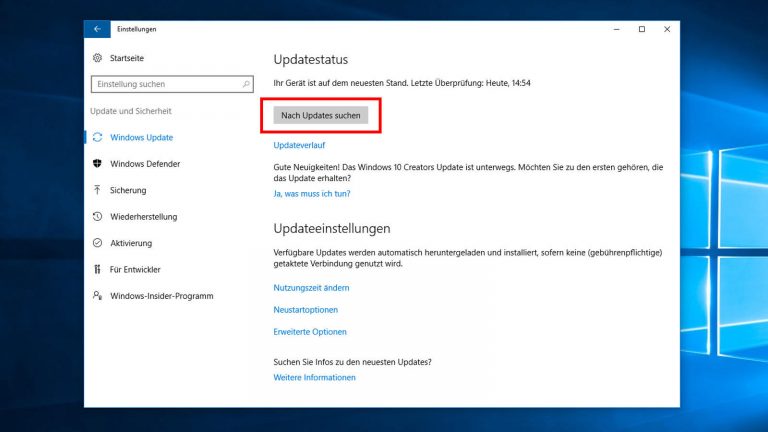Open Nutzungszeit ändern link
The width and height of the screenshot is (768, 432).
point(311,288)
